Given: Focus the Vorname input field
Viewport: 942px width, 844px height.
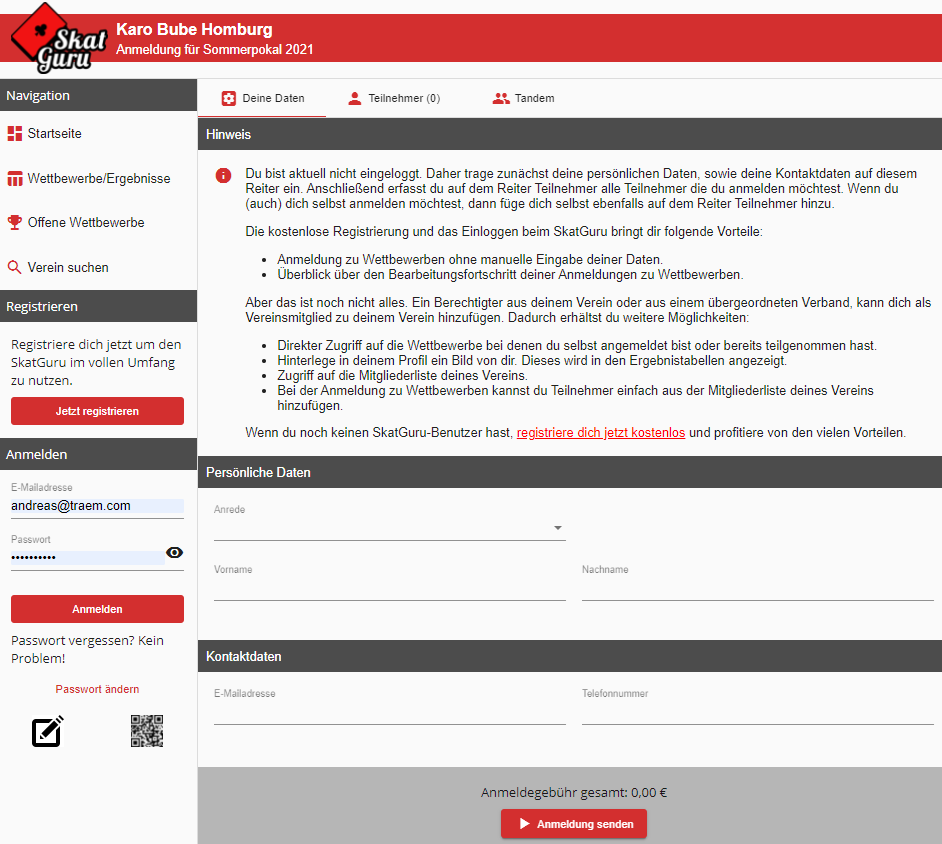Looking at the screenshot, I should [x=389, y=589].
